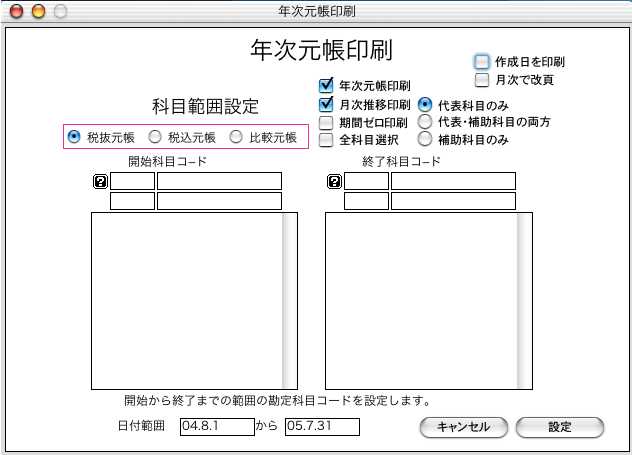
Task: Check the 全科目選択 option
Action: (x=326, y=140)
